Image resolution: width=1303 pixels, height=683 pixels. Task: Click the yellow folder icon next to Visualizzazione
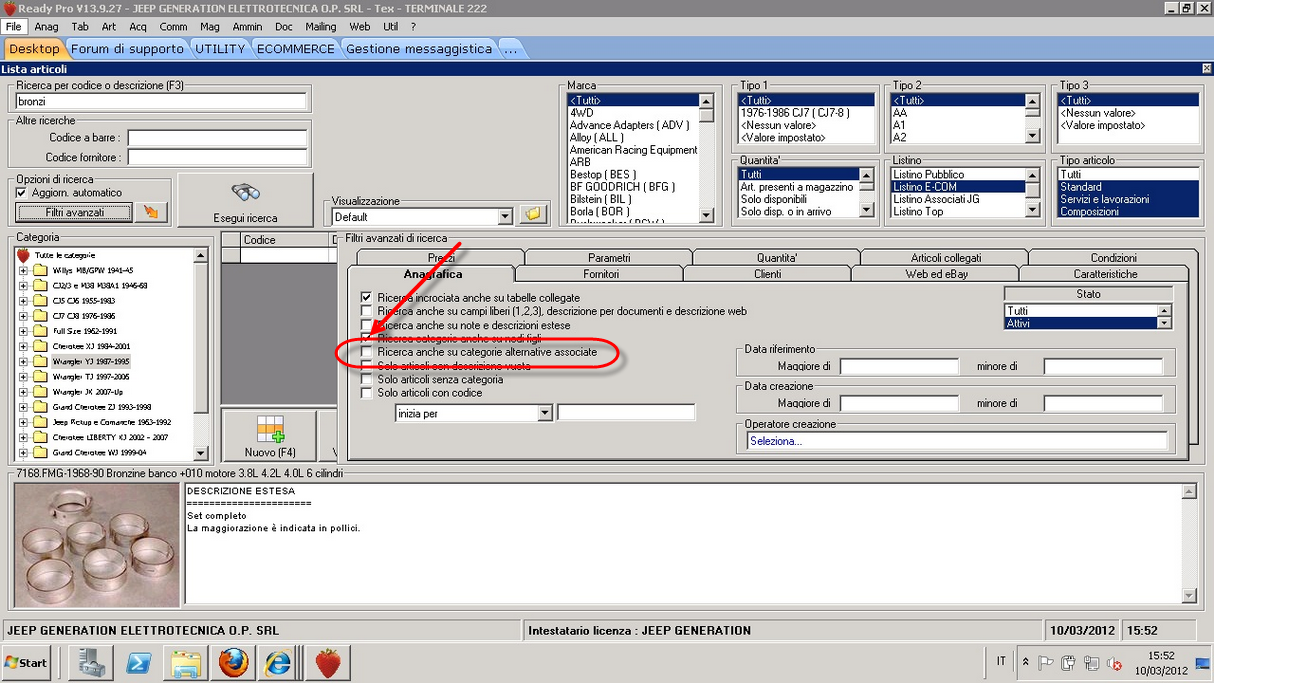(533, 215)
